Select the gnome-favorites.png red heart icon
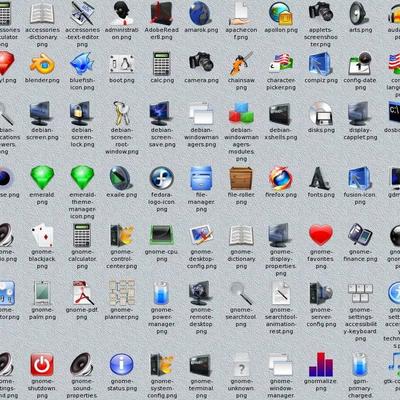 pyautogui.click(x=321, y=235)
